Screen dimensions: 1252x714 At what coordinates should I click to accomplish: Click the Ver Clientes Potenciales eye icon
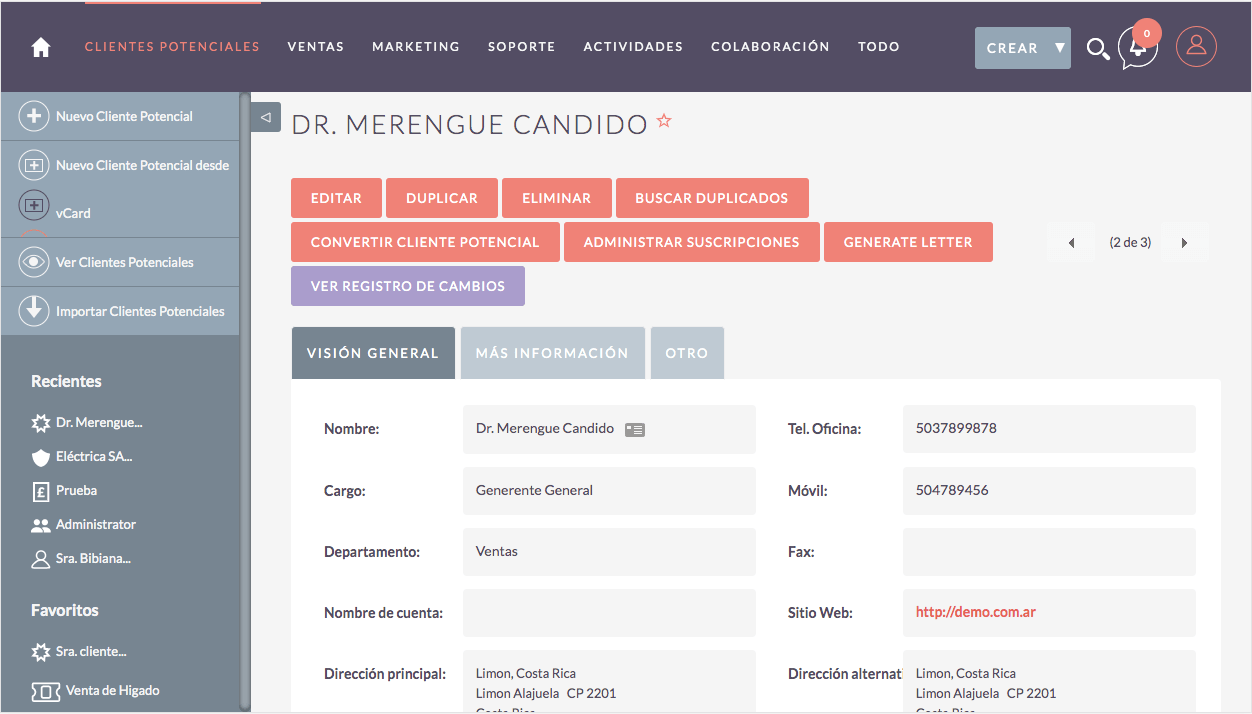pyautogui.click(x=34, y=262)
